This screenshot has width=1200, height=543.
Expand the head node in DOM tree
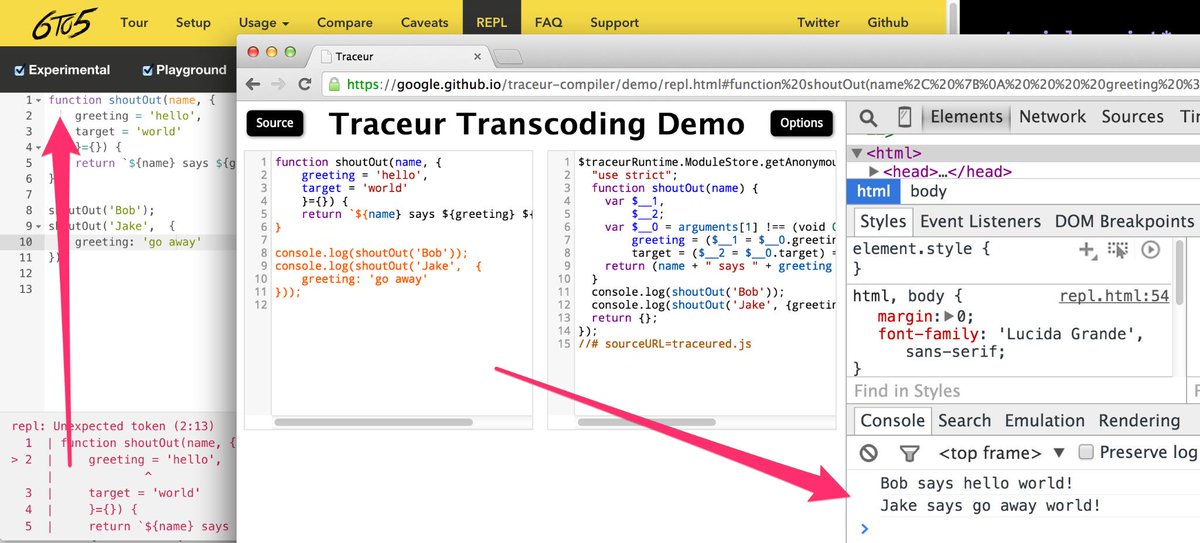[x=874, y=172]
